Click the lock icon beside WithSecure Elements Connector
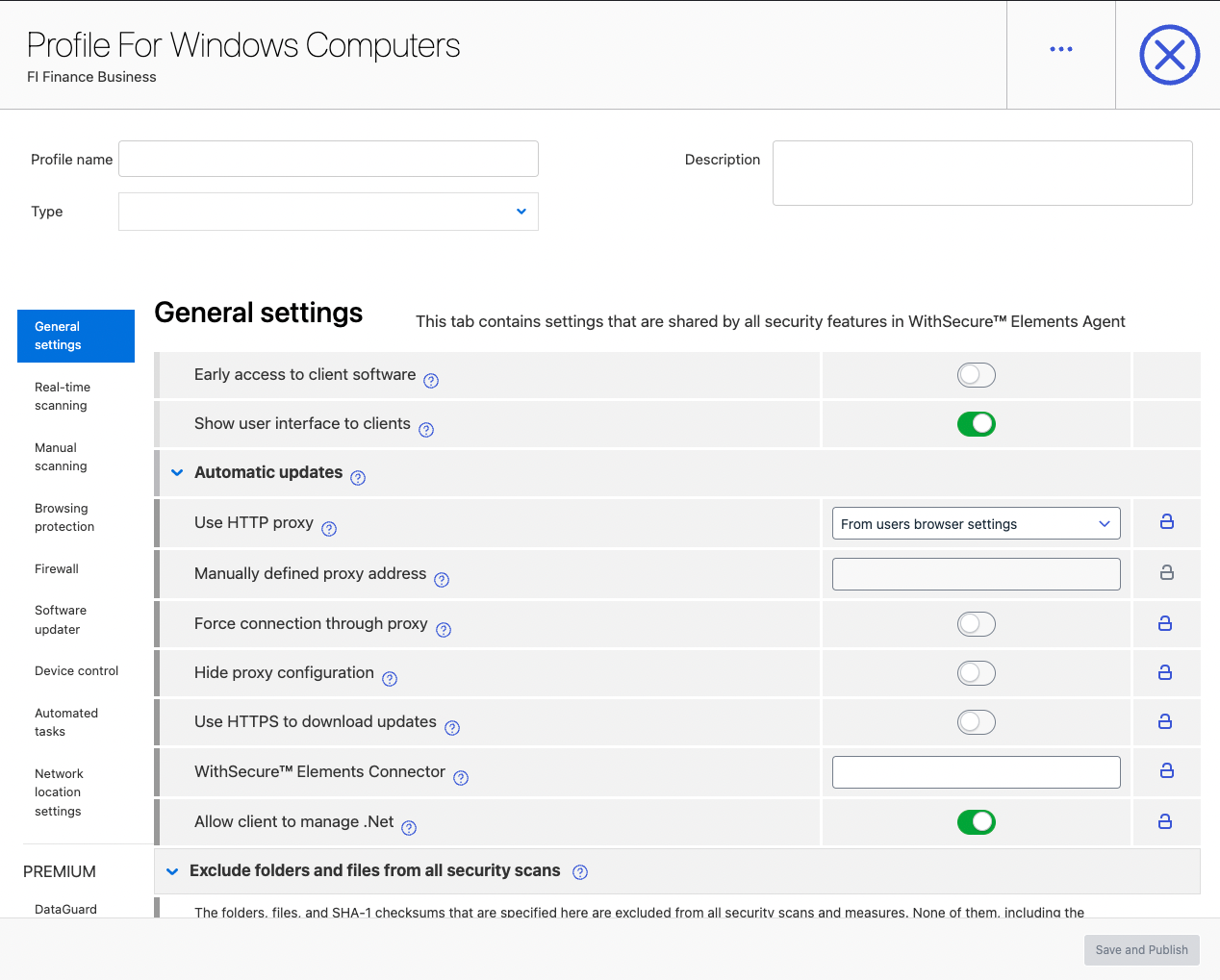The height and width of the screenshot is (980, 1220). click(x=1165, y=771)
